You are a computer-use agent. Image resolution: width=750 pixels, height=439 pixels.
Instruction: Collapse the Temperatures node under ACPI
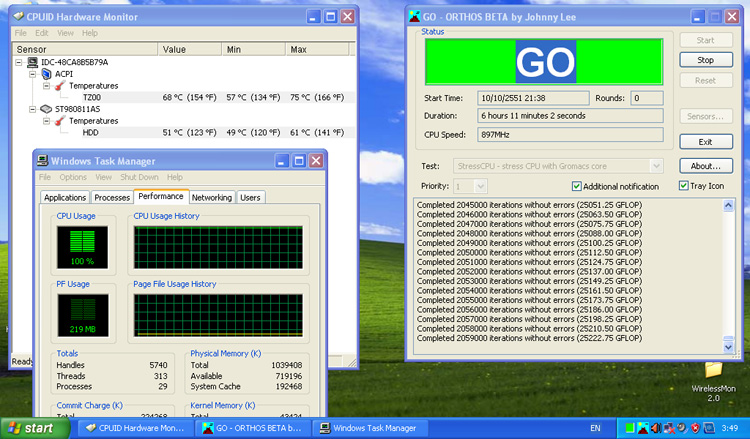(46, 86)
